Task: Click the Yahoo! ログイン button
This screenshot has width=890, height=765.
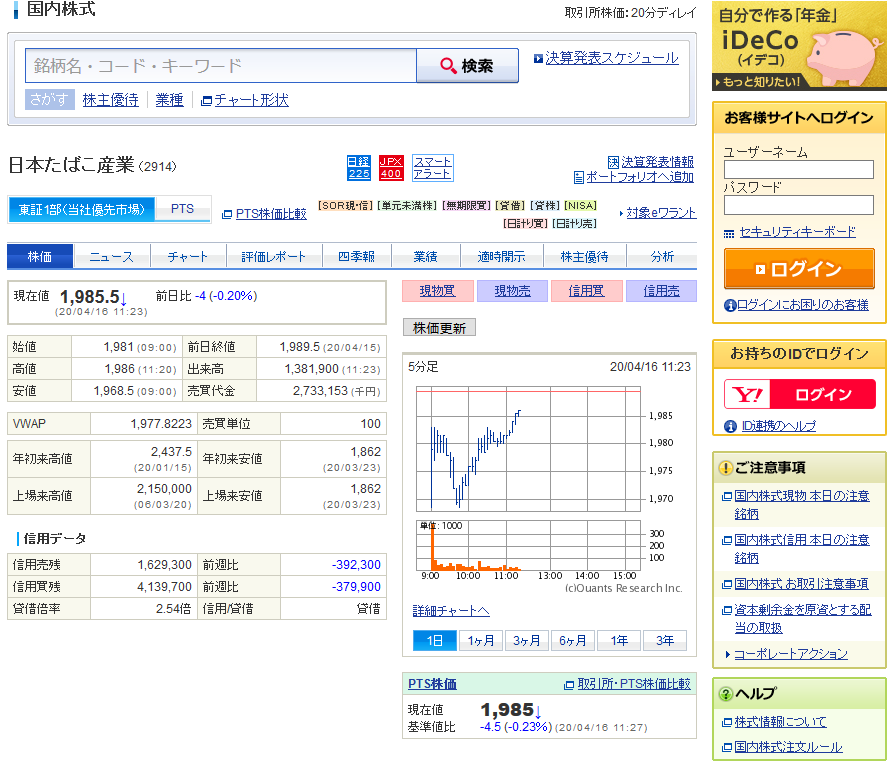Action: (x=800, y=394)
